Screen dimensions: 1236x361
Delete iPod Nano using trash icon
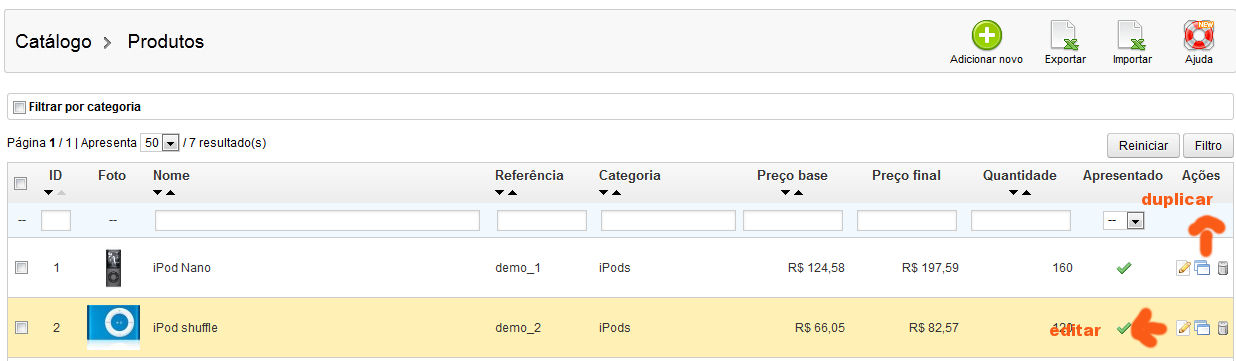[x=1222, y=268]
